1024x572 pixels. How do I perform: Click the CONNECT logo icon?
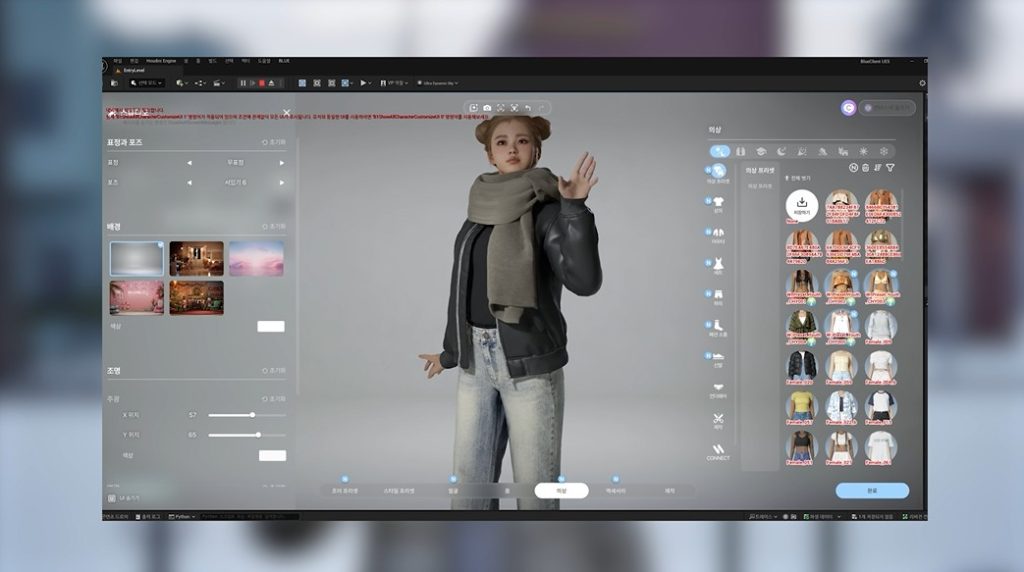pos(718,451)
